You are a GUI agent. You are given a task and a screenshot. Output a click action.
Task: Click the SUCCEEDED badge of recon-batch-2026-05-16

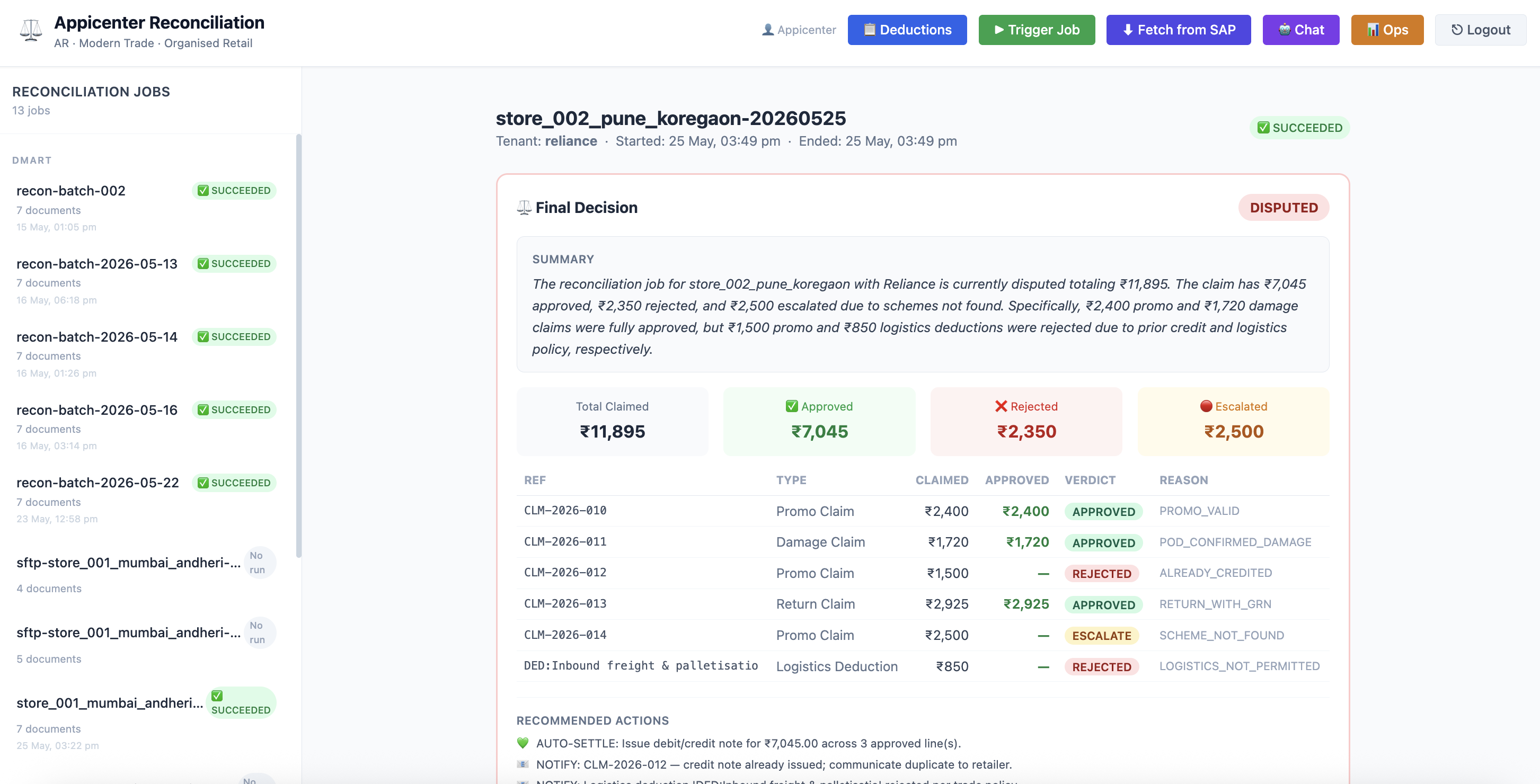tap(234, 409)
